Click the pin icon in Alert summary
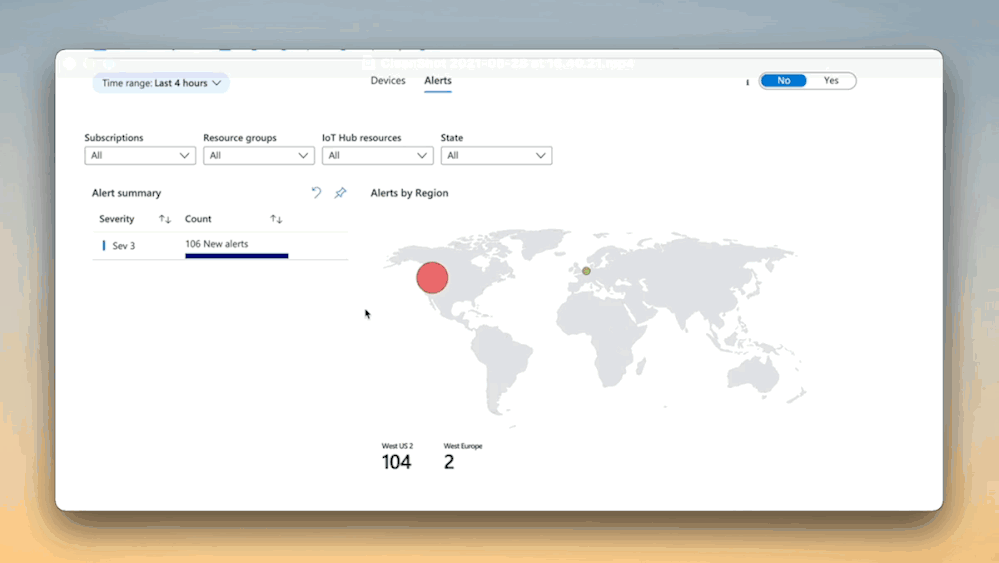Image resolution: width=999 pixels, height=563 pixels. 340,192
